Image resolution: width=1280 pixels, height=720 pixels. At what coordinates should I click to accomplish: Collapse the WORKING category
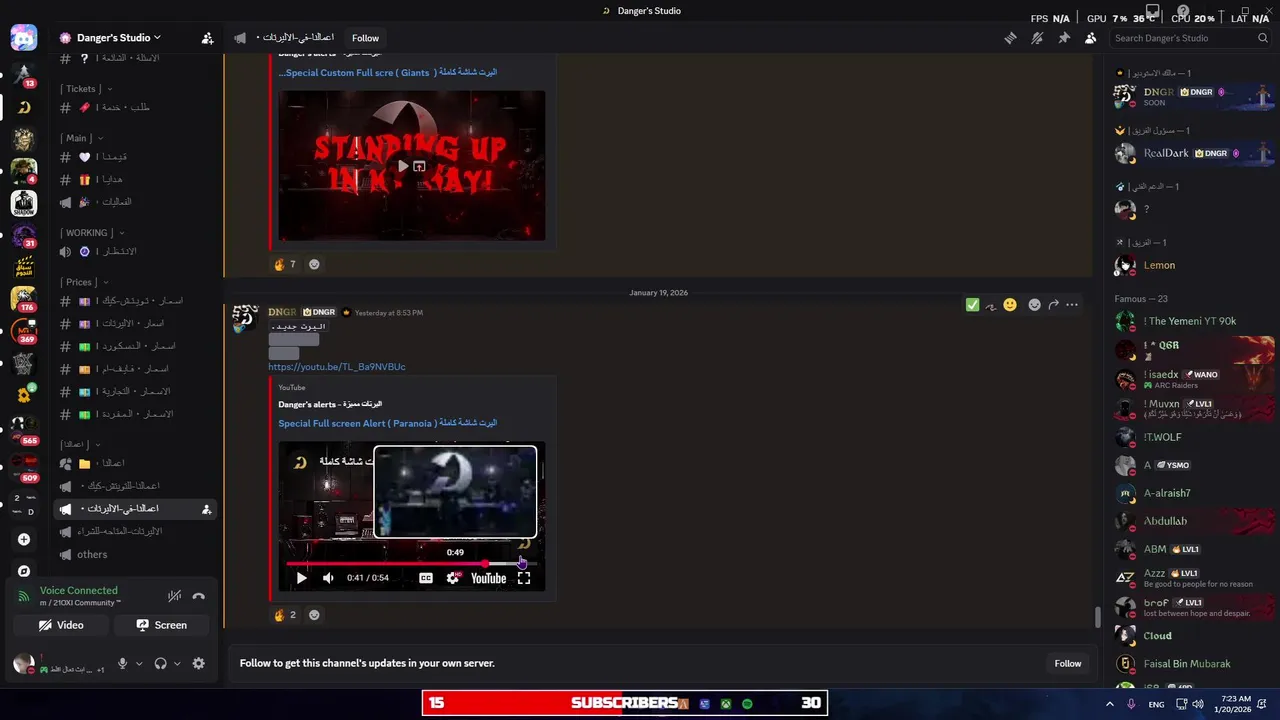(92, 232)
